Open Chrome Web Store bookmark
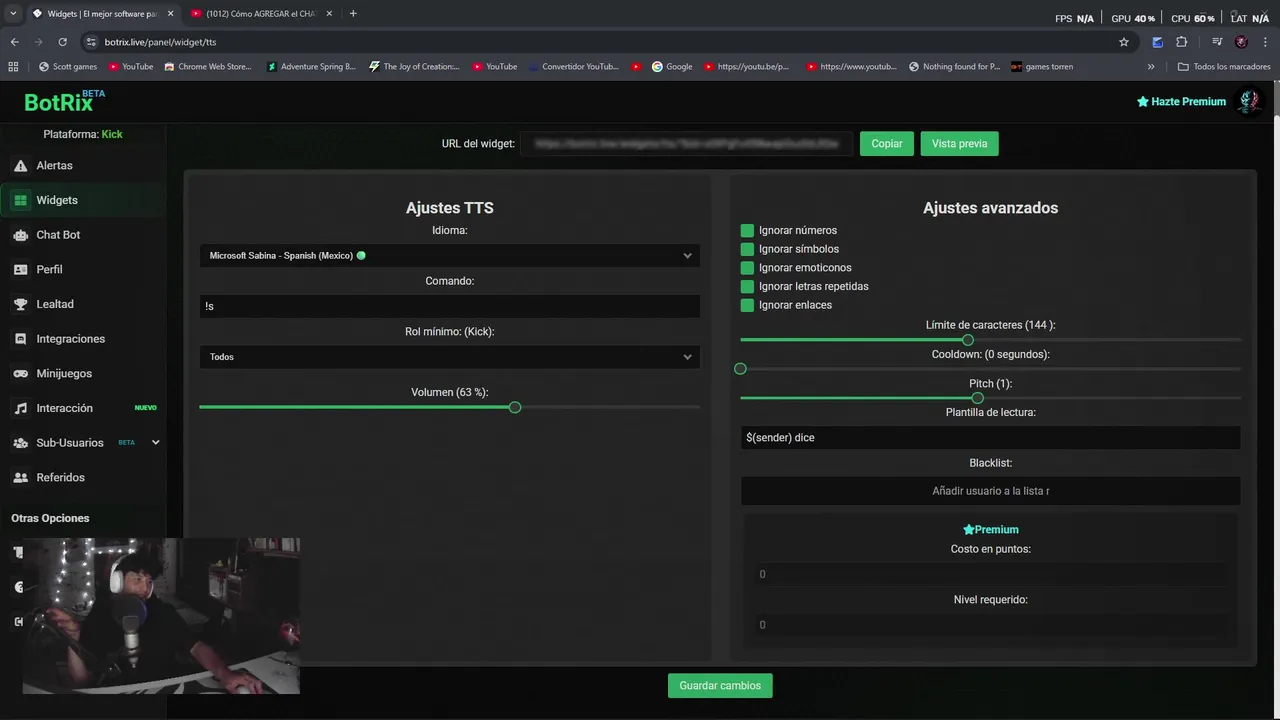 208,67
